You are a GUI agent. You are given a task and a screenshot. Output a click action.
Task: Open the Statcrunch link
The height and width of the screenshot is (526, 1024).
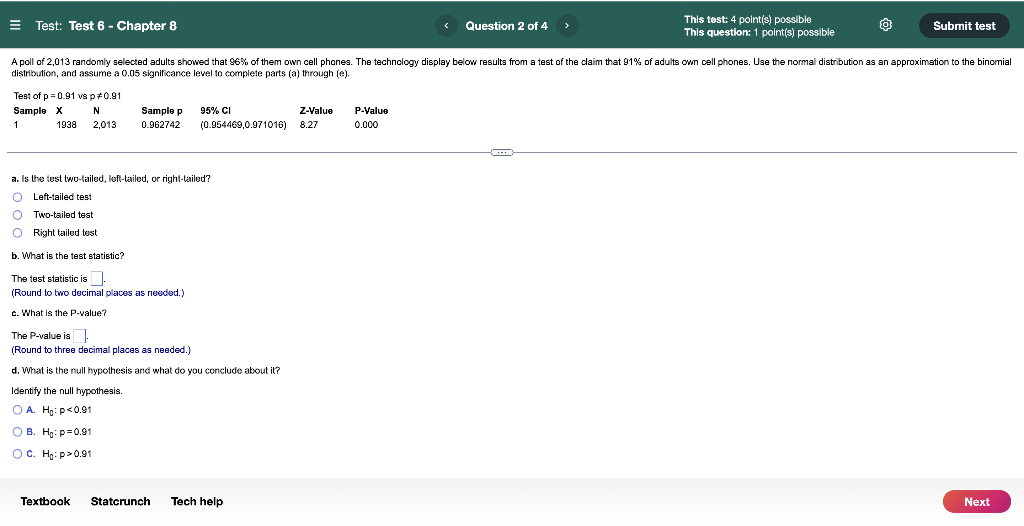tap(120, 501)
